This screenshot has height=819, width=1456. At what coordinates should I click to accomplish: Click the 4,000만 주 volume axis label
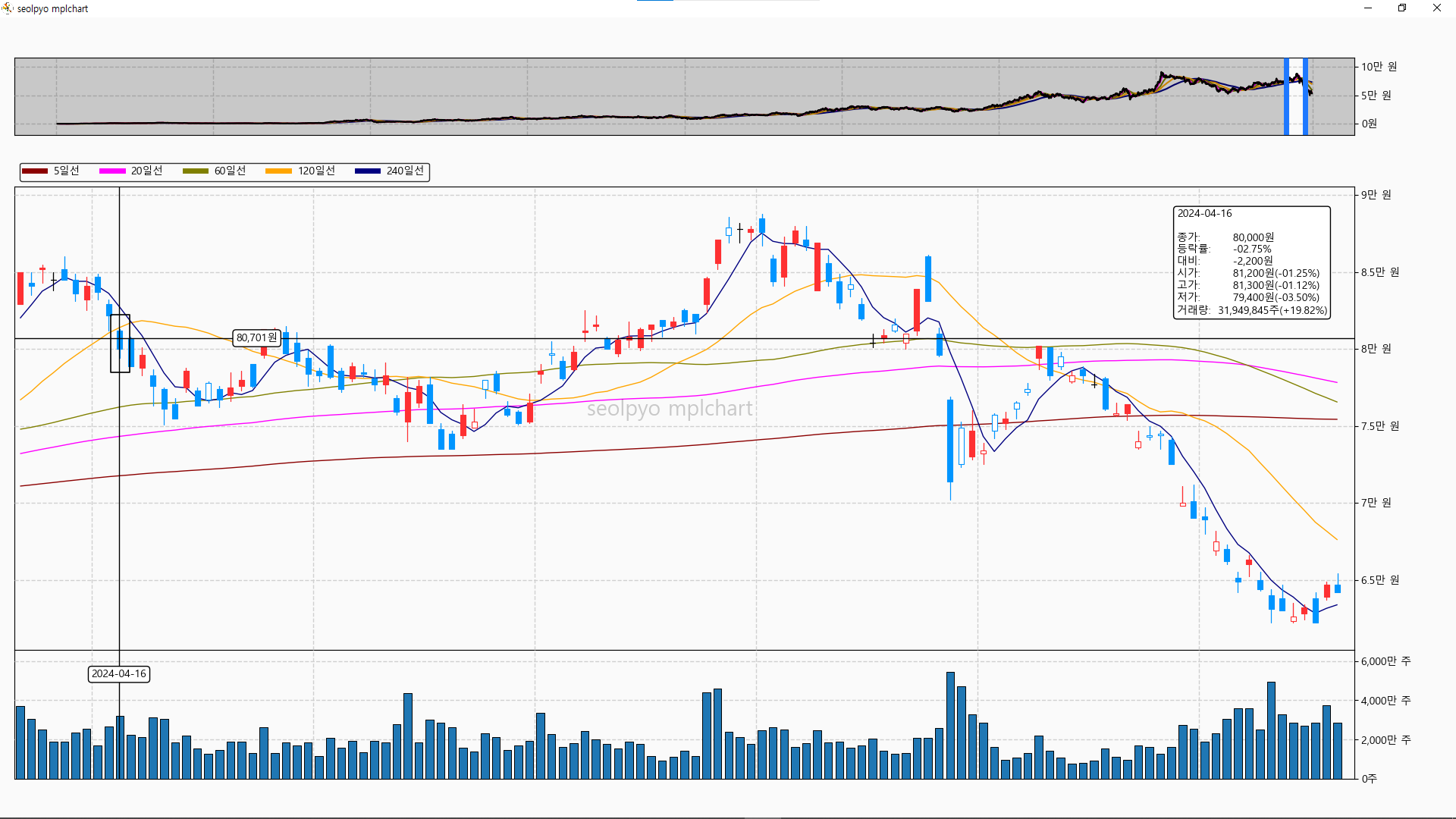point(1385,701)
